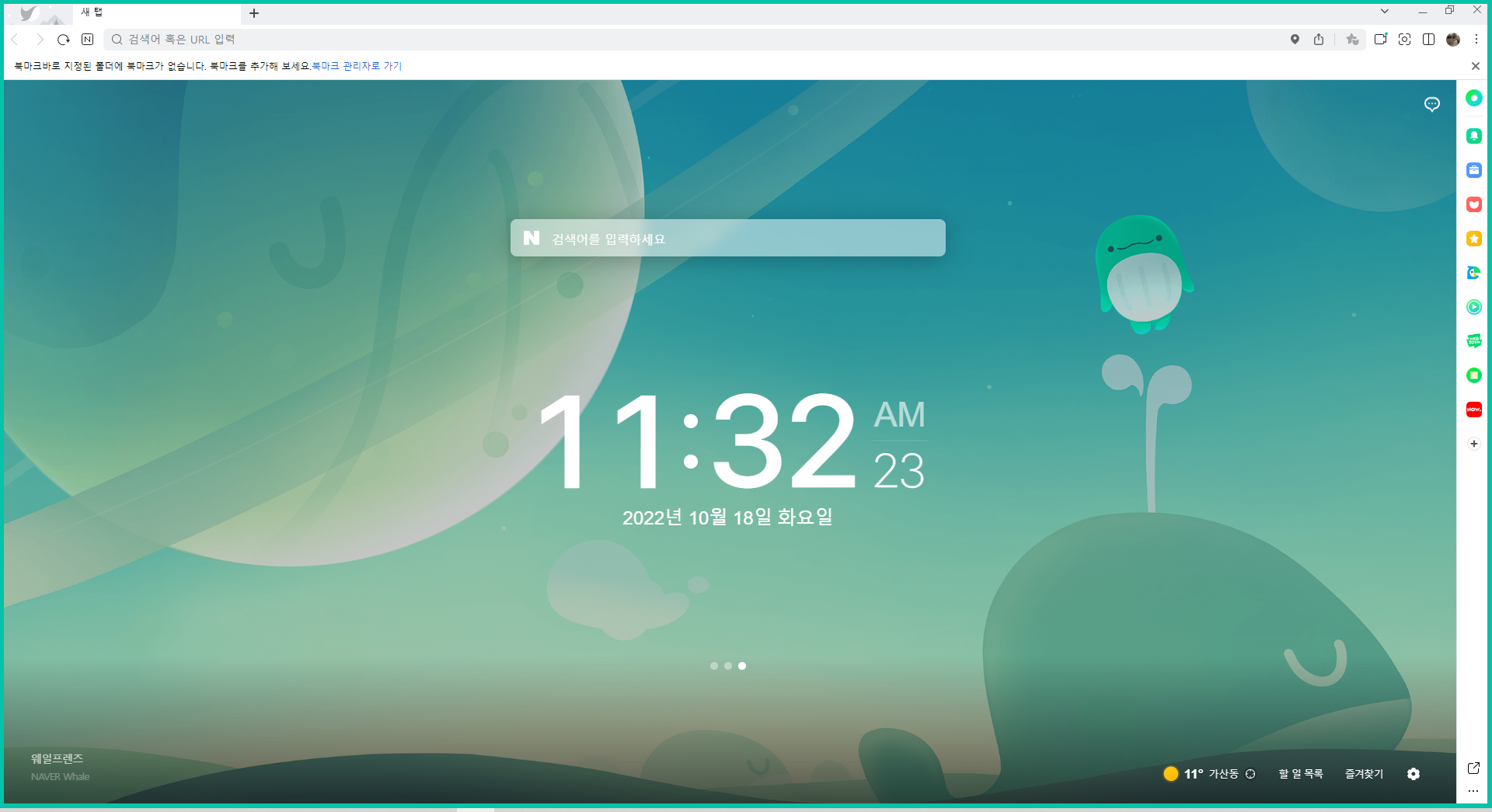Open sidebar red NOW icon
This screenshot has height=812, width=1492.
pyautogui.click(x=1474, y=409)
